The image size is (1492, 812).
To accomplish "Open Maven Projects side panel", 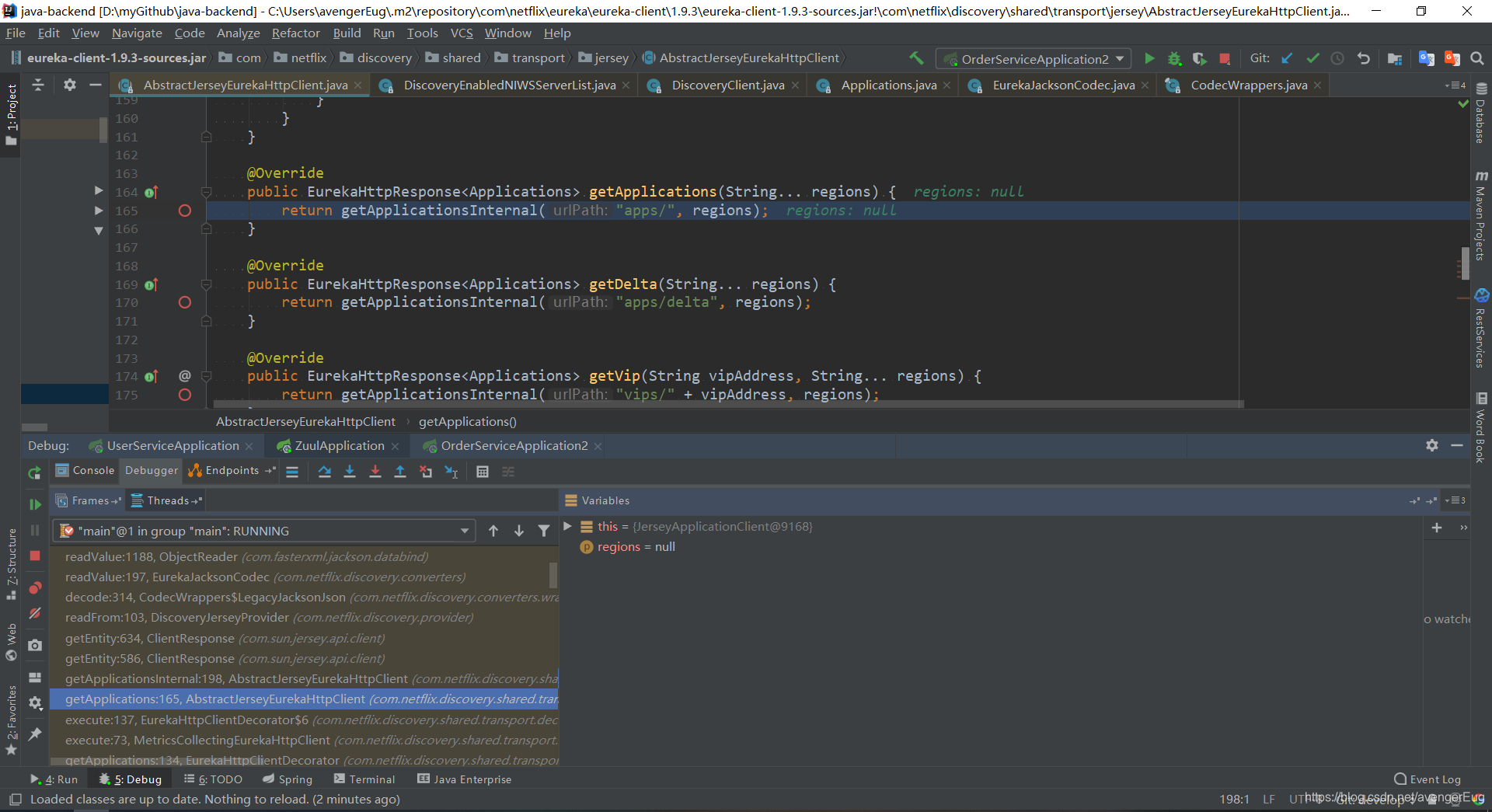I will click(x=1481, y=216).
